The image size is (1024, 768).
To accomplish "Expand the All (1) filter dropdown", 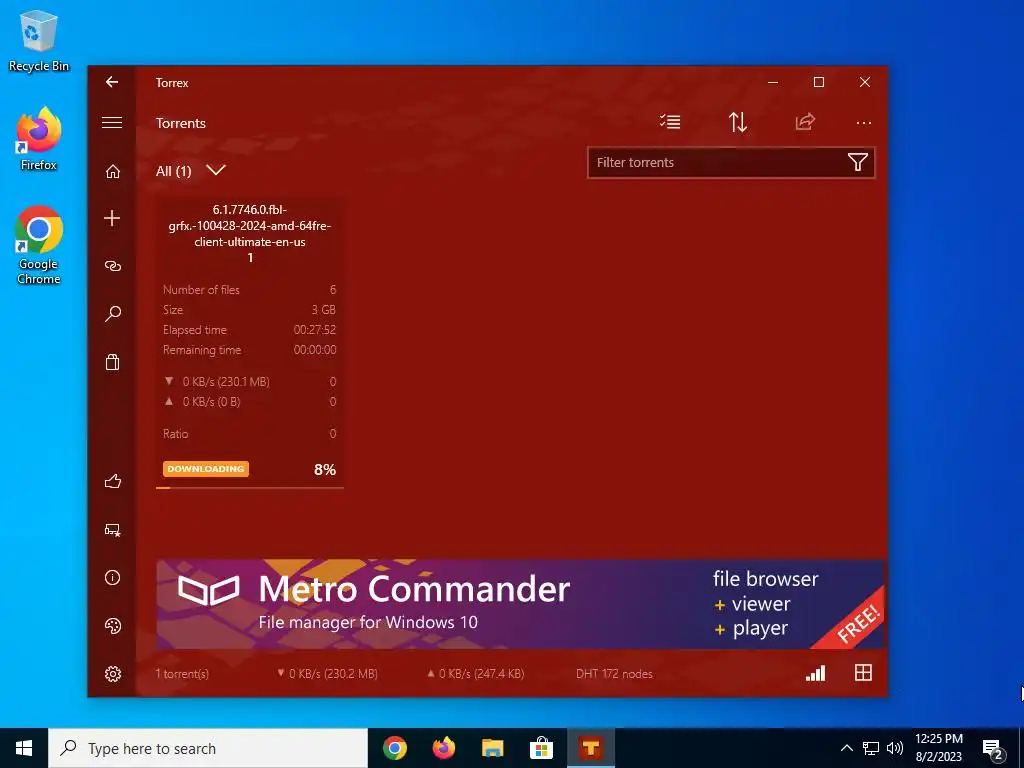I will [x=216, y=170].
